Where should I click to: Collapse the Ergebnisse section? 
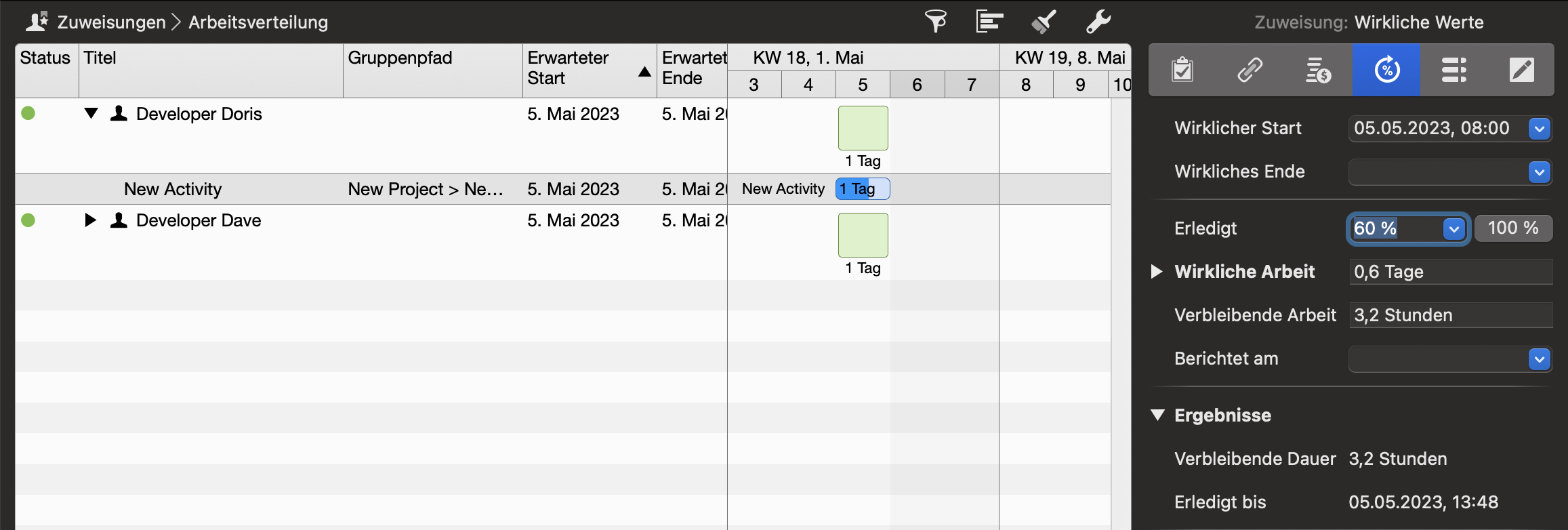(1157, 415)
